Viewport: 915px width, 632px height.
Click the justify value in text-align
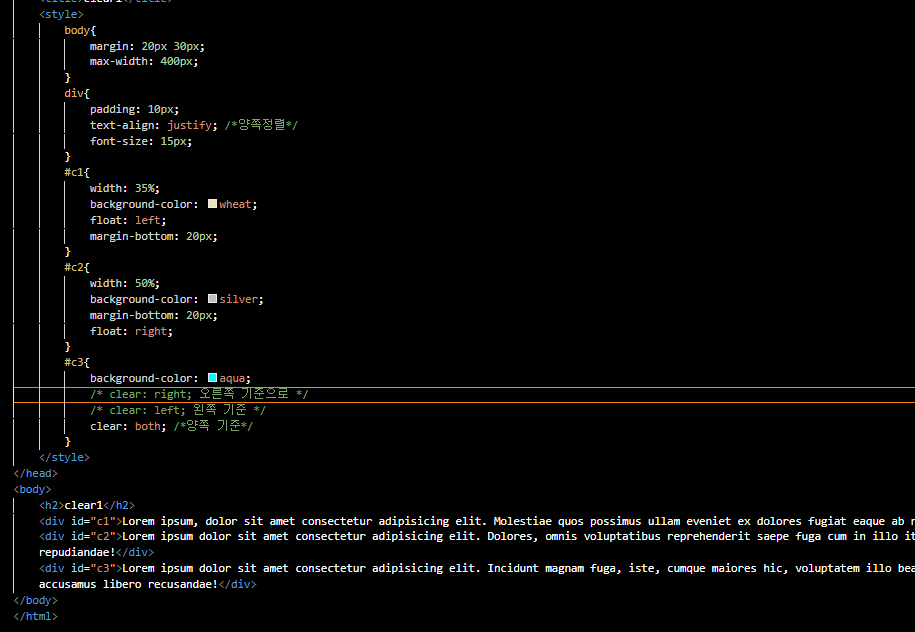(x=189, y=125)
